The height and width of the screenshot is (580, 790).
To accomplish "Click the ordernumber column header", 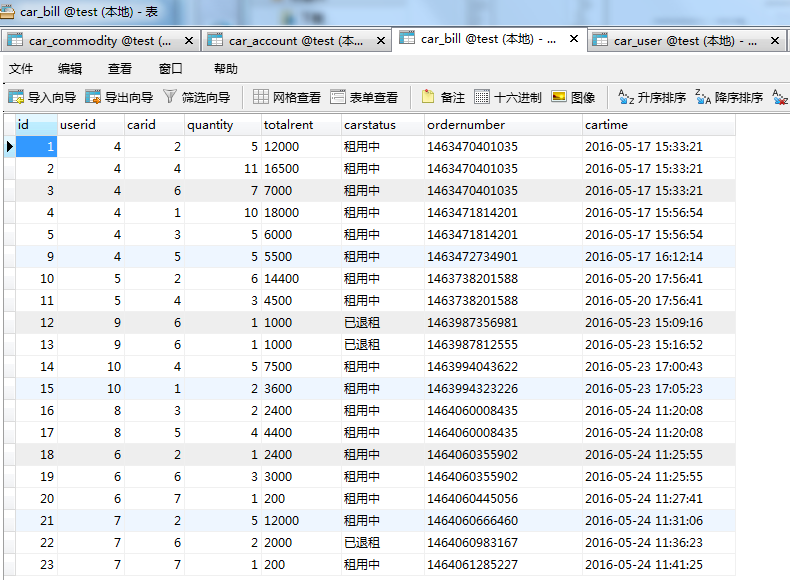I will click(503, 124).
